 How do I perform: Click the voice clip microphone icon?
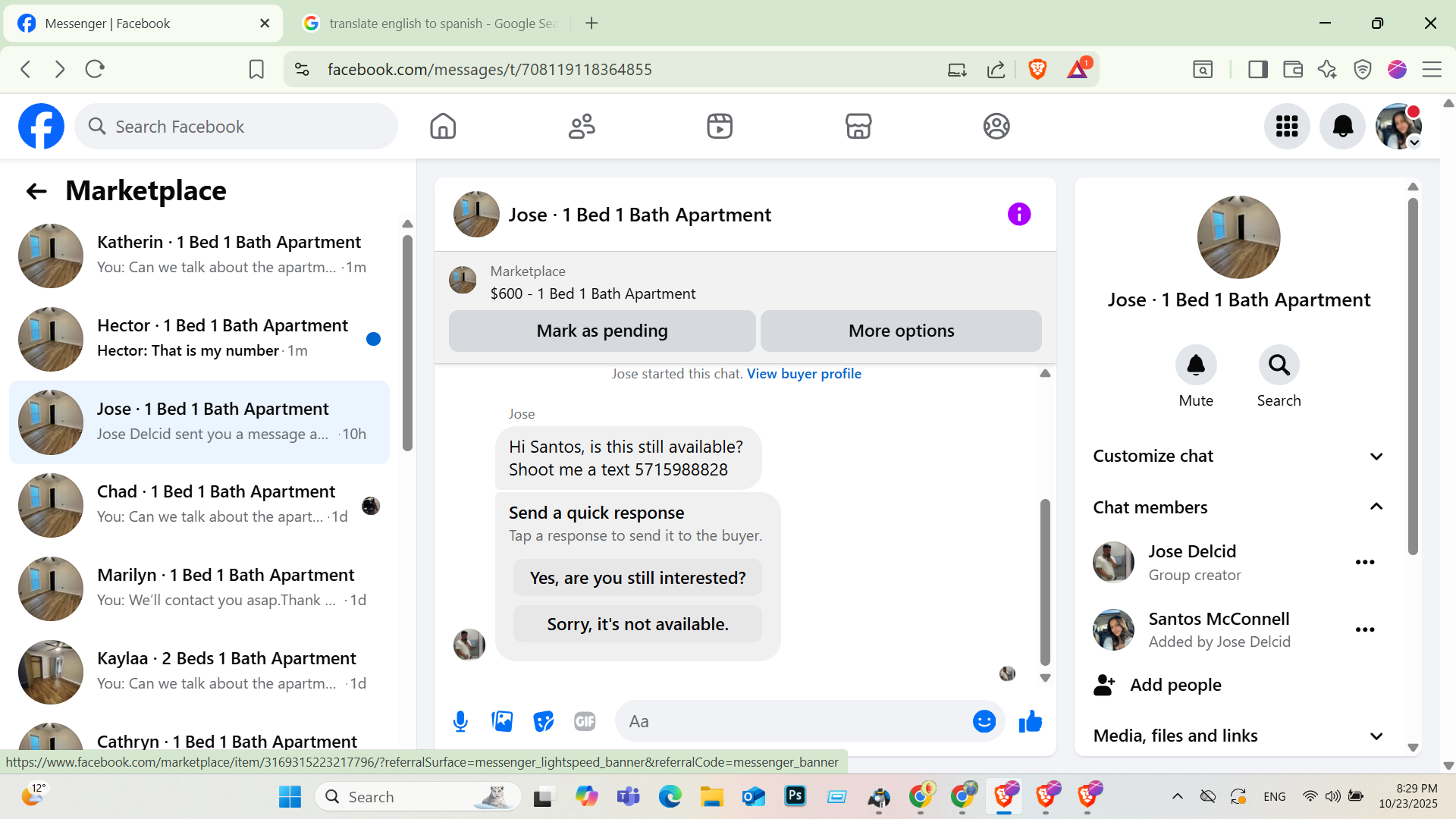pyautogui.click(x=460, y=721)
